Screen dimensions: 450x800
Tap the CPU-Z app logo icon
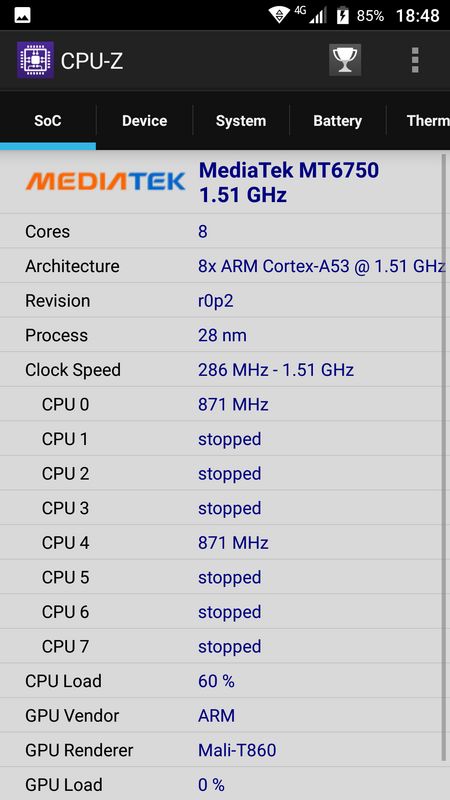tap(35, 60)
